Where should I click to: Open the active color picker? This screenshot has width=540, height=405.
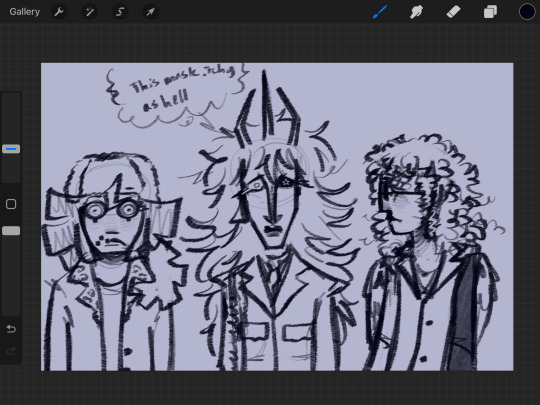[527, 12]
